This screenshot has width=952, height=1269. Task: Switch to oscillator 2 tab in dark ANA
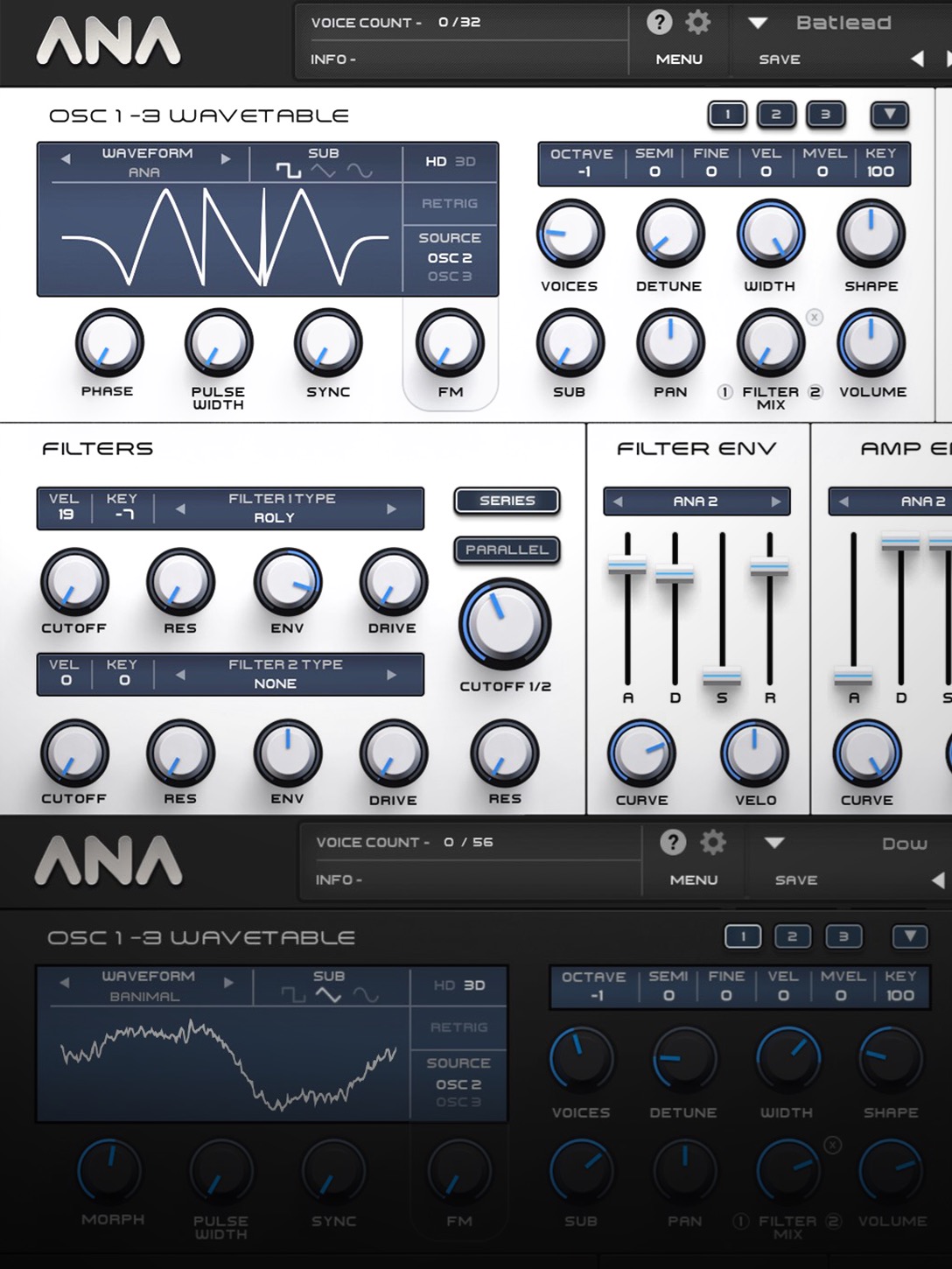(793, 936)
